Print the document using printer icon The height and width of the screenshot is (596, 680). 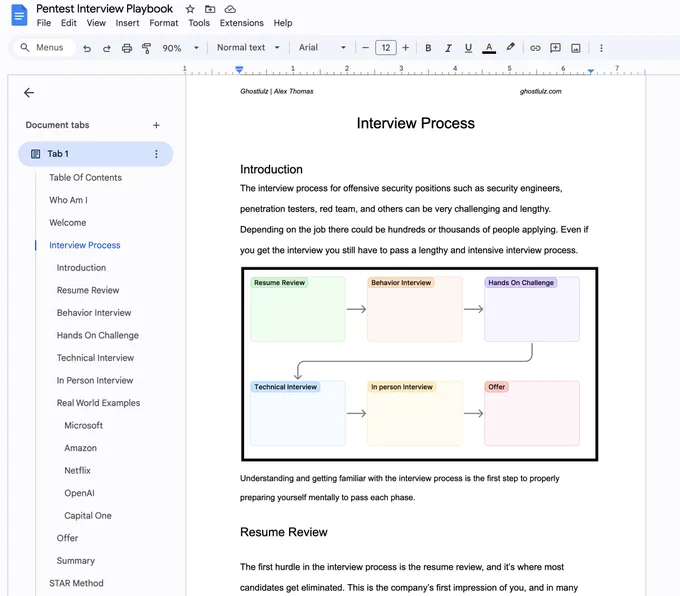[x=127, y=48]
